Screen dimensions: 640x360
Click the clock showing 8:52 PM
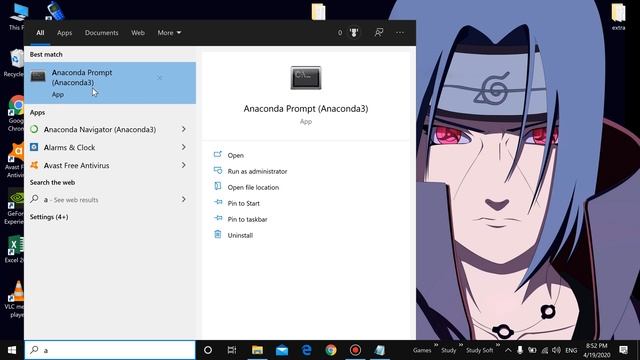597,350
